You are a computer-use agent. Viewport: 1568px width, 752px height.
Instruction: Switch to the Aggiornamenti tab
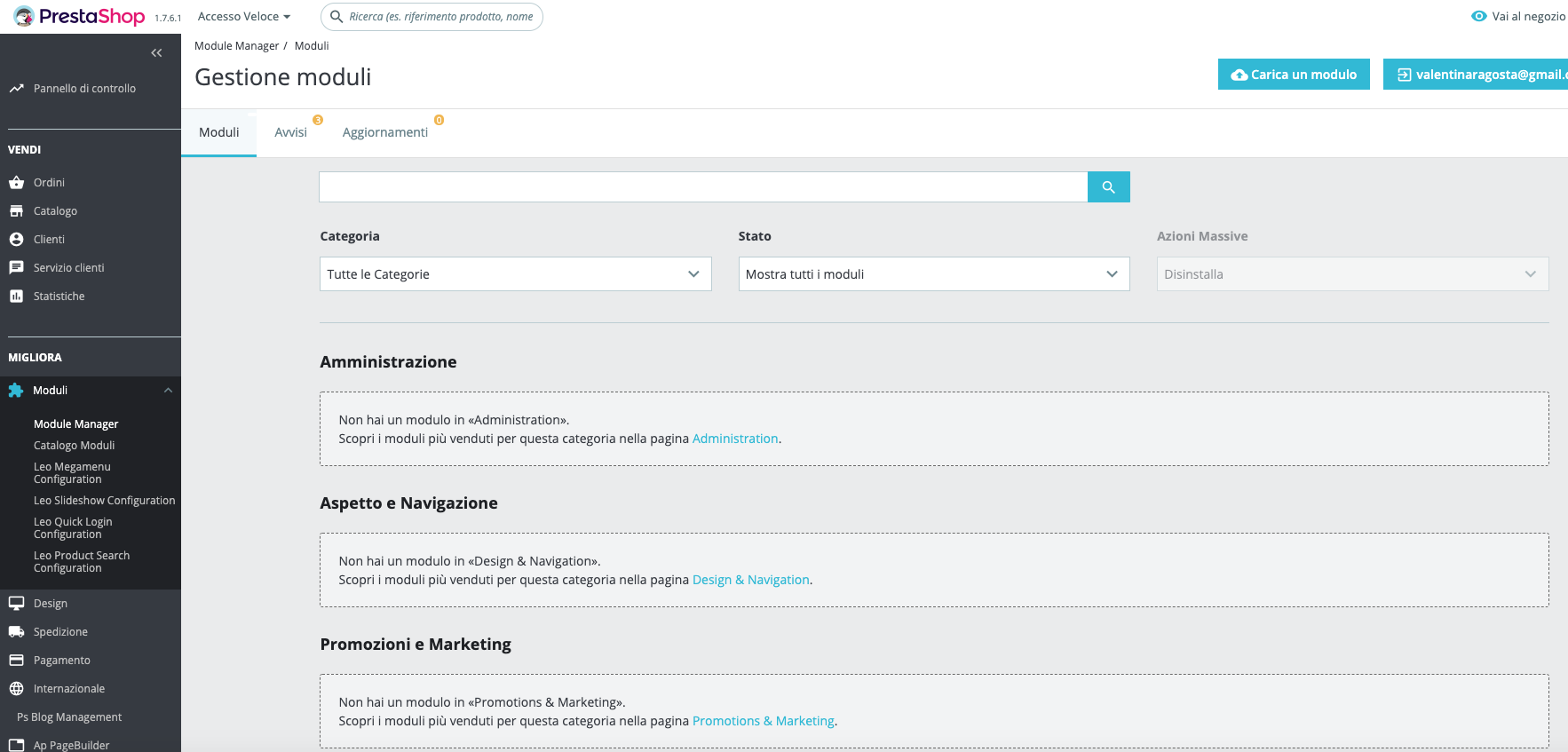click(385, 132)
